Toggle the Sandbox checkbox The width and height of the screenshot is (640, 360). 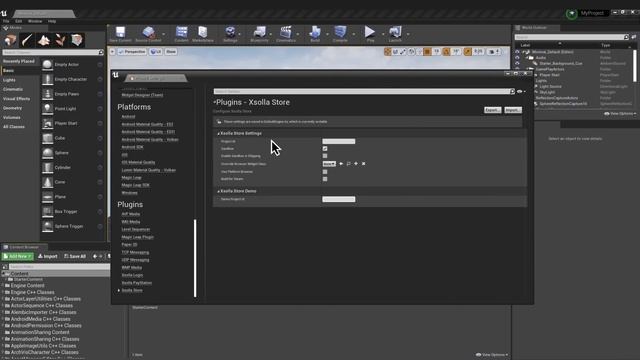(x=325, y=149)
